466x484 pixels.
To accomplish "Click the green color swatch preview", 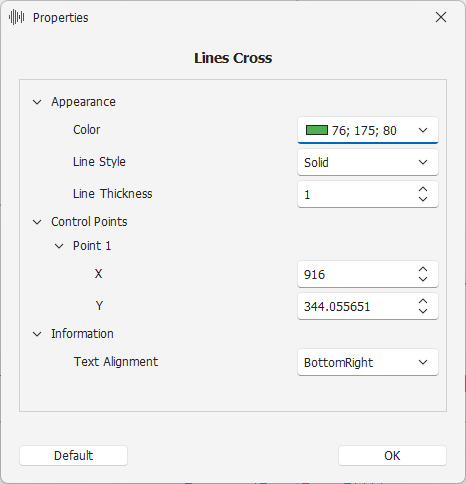I will tap(317, 130).
